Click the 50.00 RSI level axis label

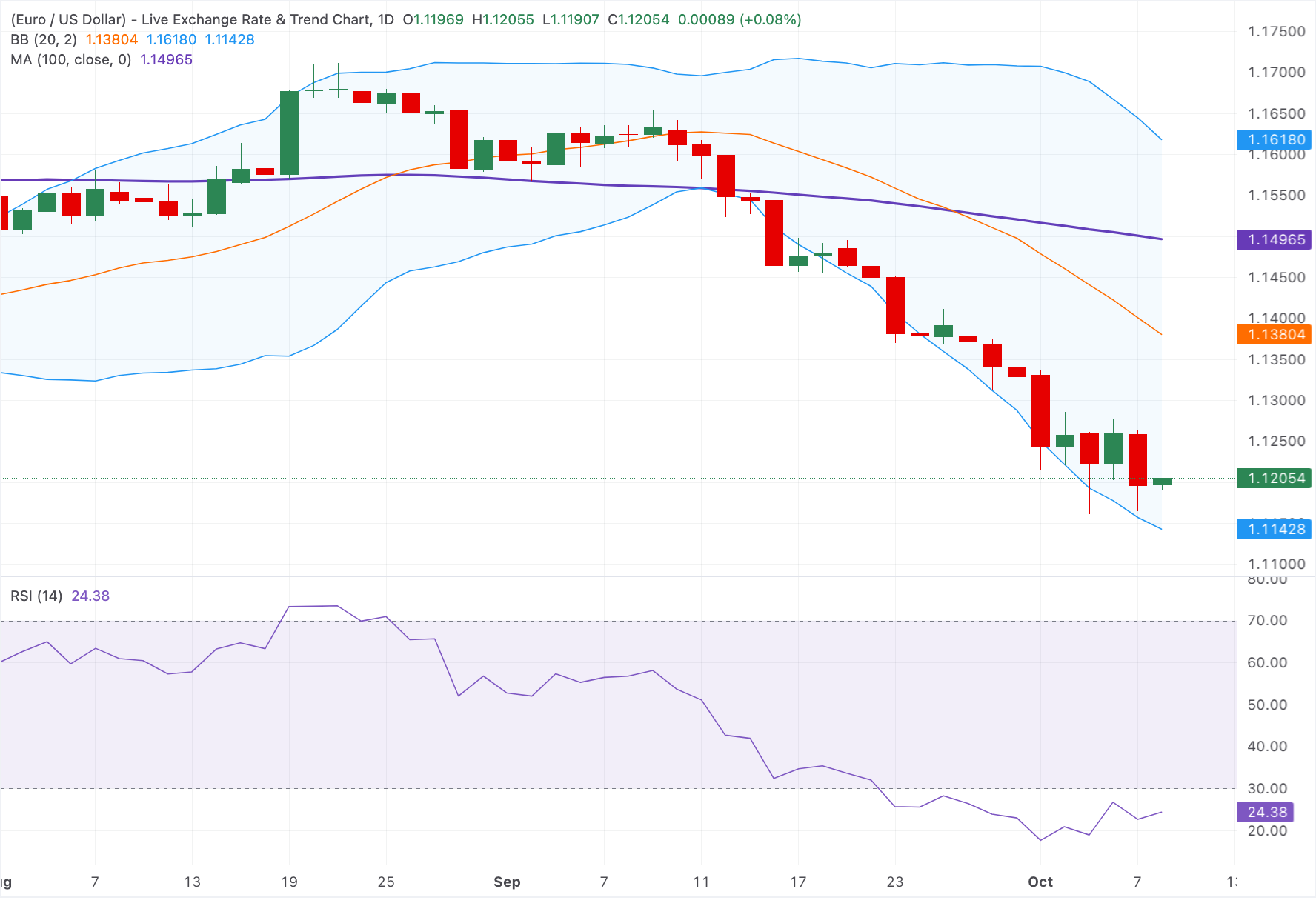[x=1267, y=705]
